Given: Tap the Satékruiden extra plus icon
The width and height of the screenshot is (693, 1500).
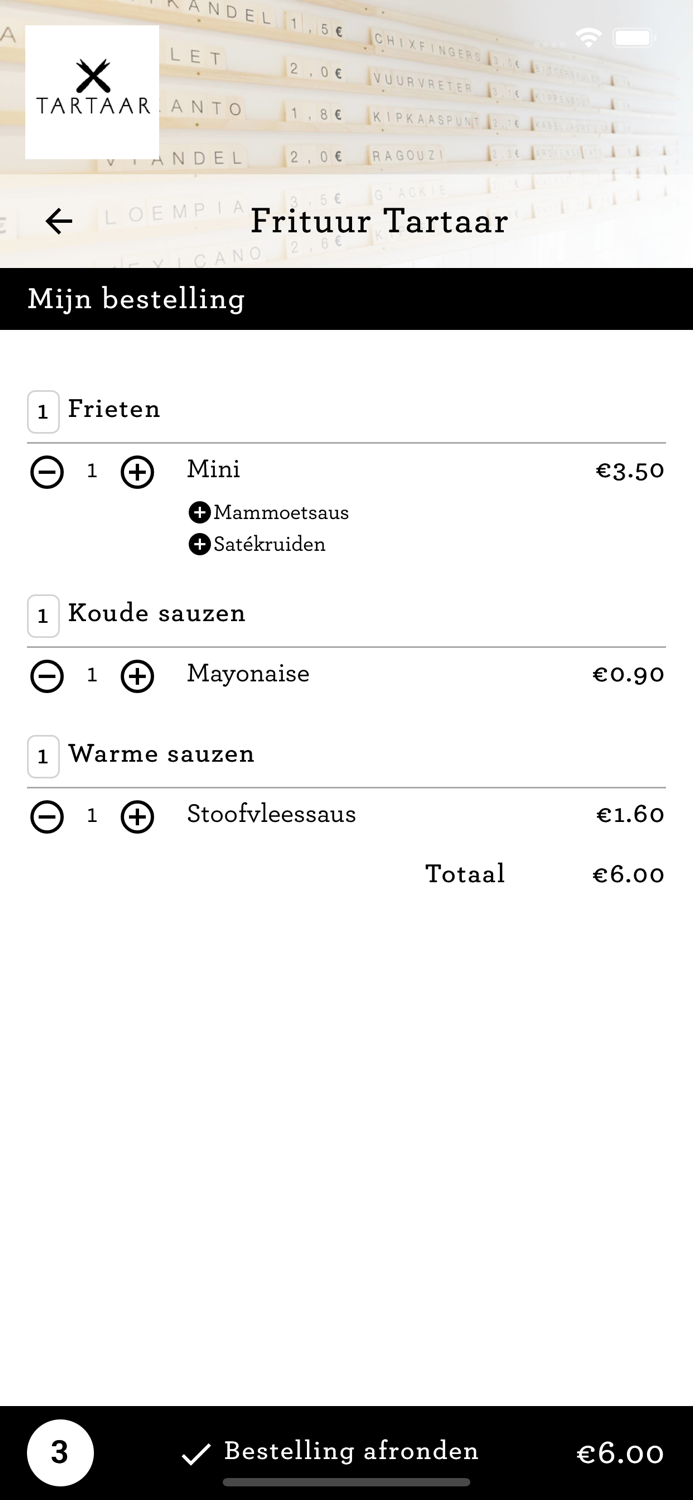Looking at the screenshot, I should point(200,544).
